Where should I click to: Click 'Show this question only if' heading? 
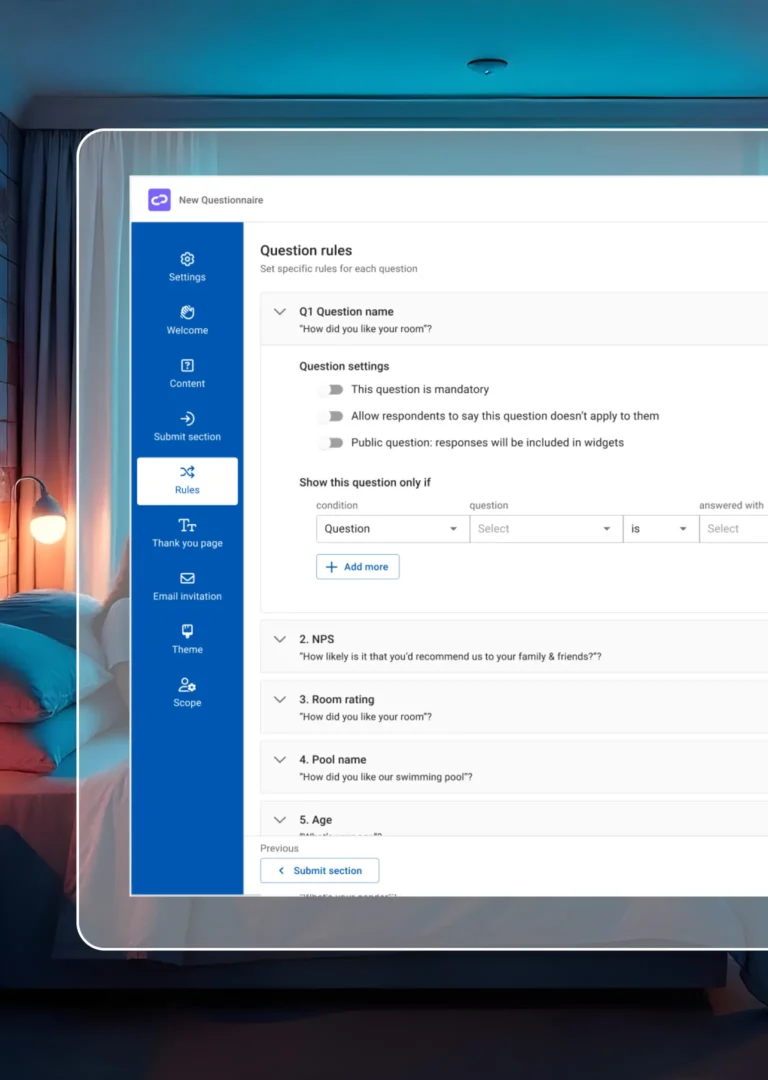point(365,483)
